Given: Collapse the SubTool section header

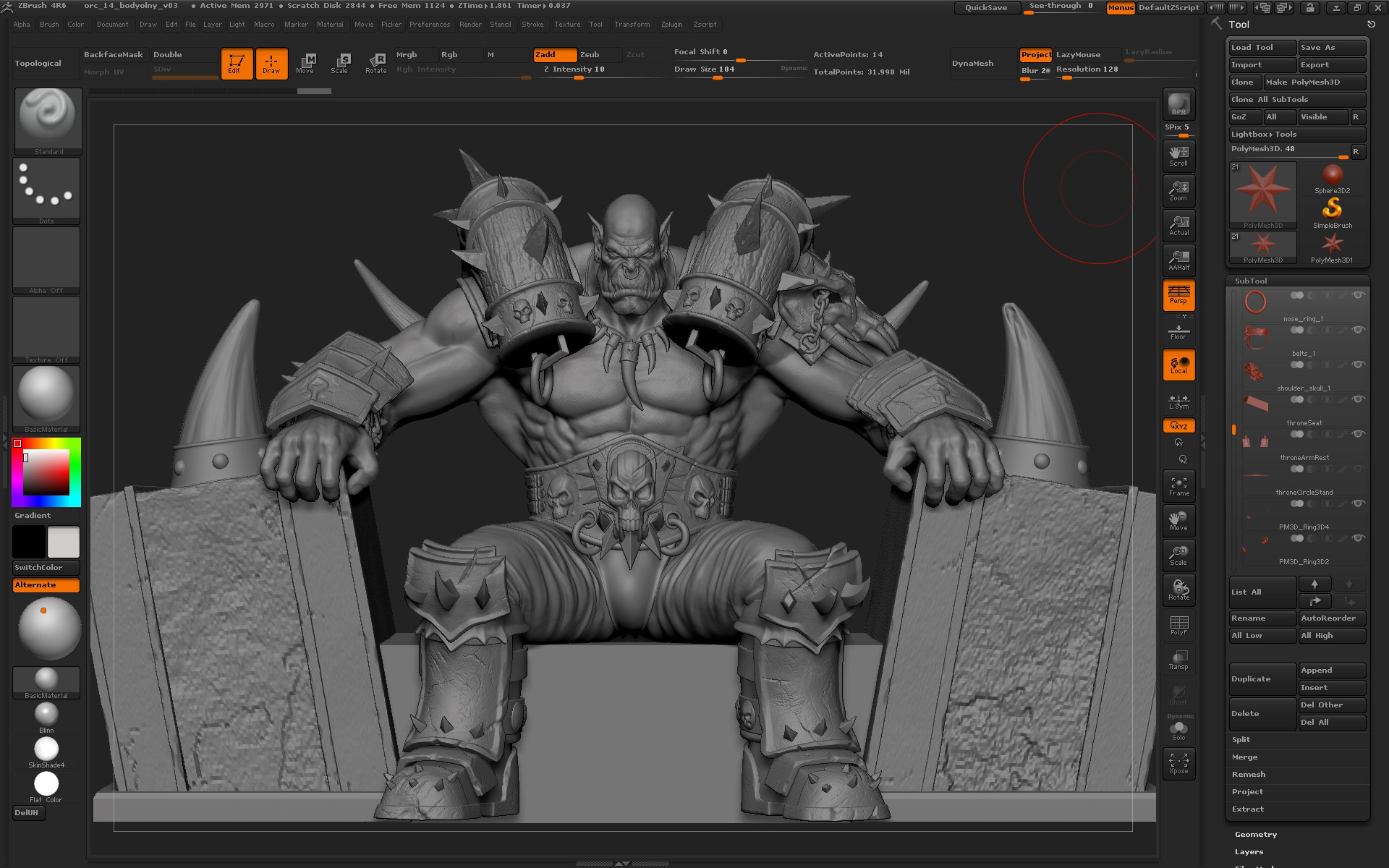Looking at the screenshot, I should click(1251, 281).
